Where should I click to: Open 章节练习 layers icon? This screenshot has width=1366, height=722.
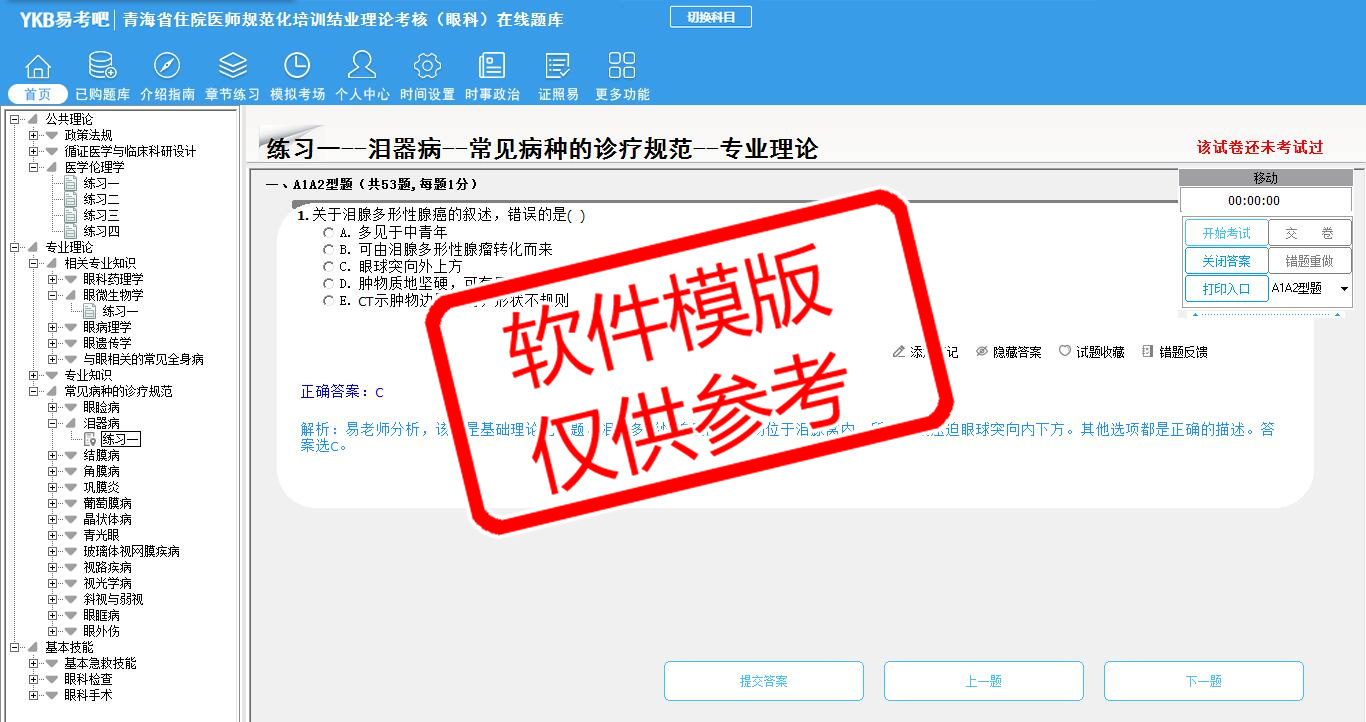[232, 68]
